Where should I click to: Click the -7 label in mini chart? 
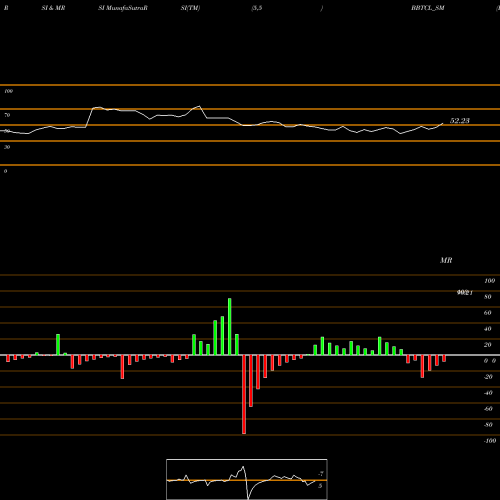click(321, 474)
